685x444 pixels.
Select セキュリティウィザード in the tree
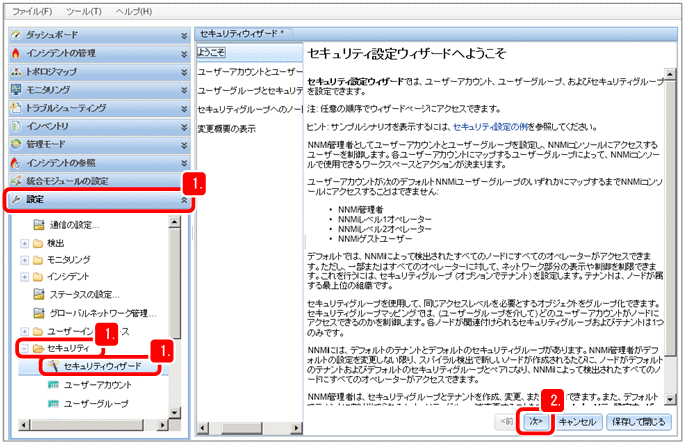point(102,366)
